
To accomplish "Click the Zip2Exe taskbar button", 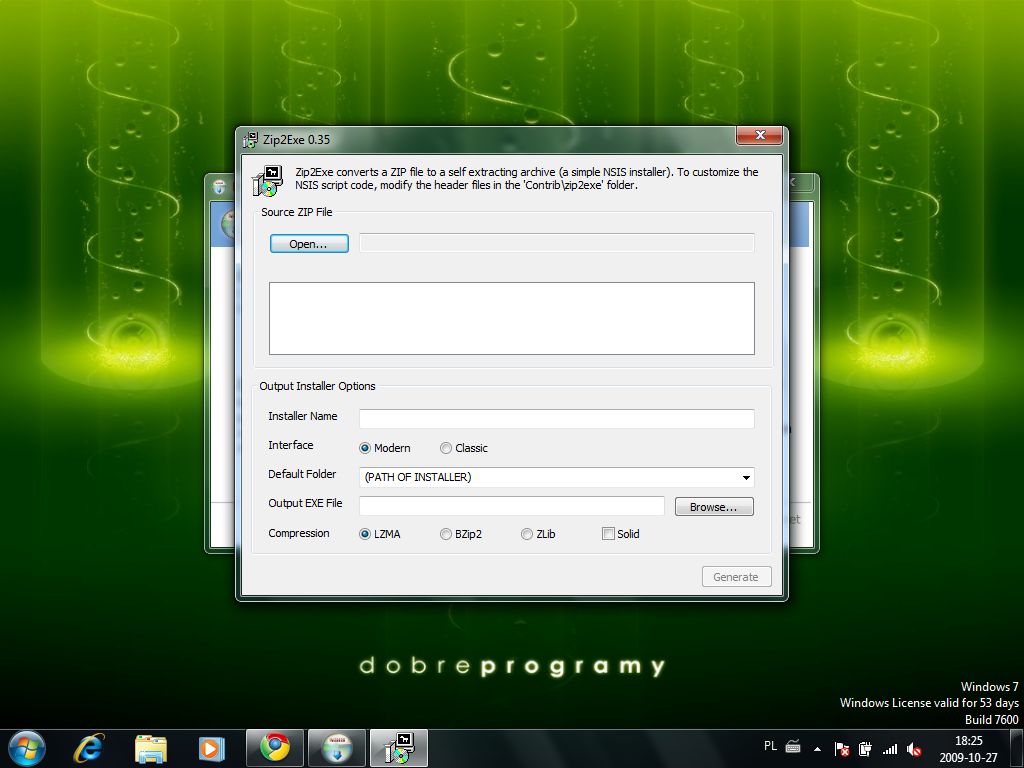I will tap(398, 748).
